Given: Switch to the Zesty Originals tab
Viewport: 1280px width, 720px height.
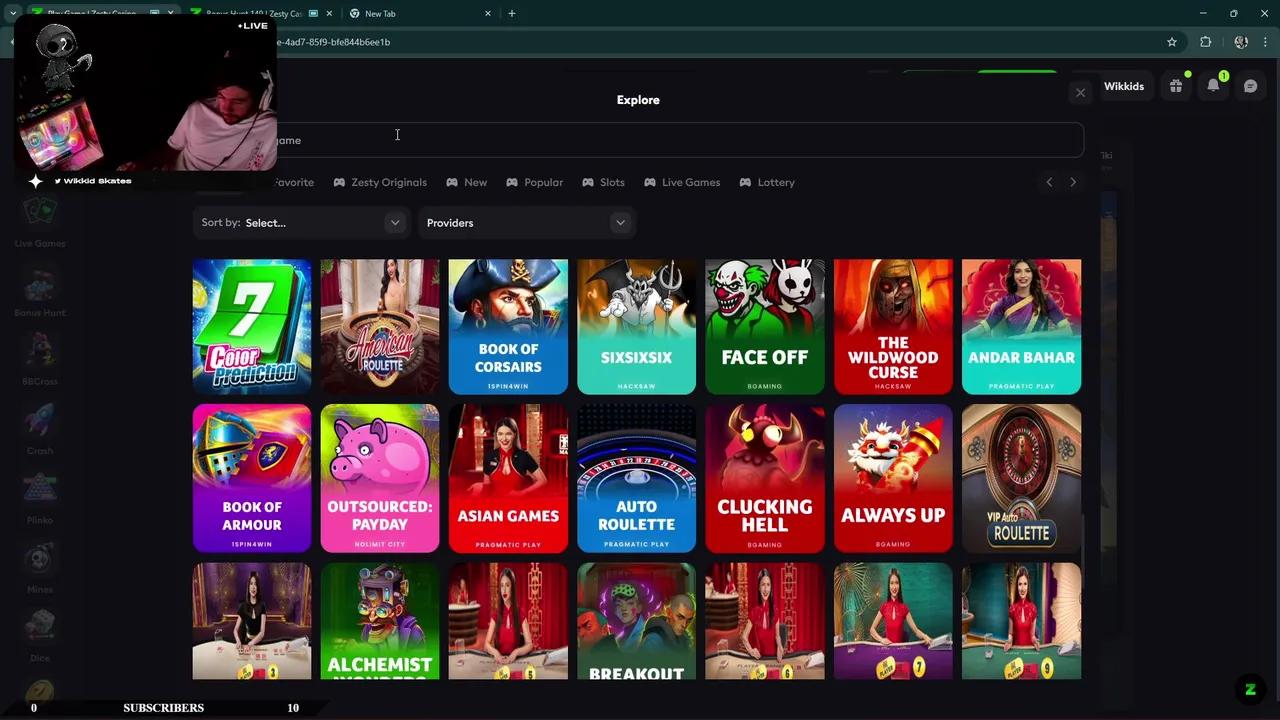Looking at the screenshot, I should click(x=380, y=182).
